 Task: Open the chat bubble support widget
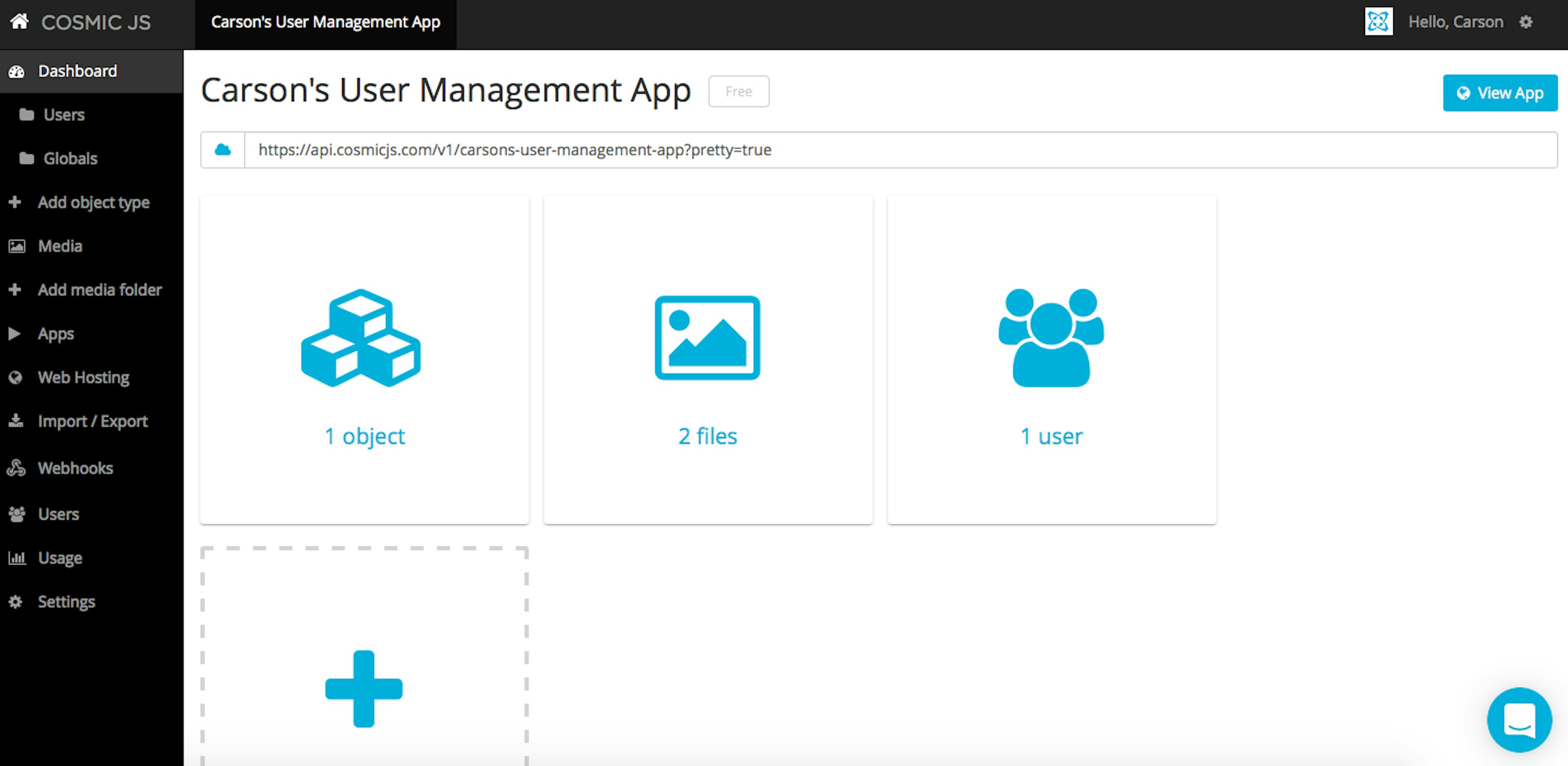(x=1519, y=720)
